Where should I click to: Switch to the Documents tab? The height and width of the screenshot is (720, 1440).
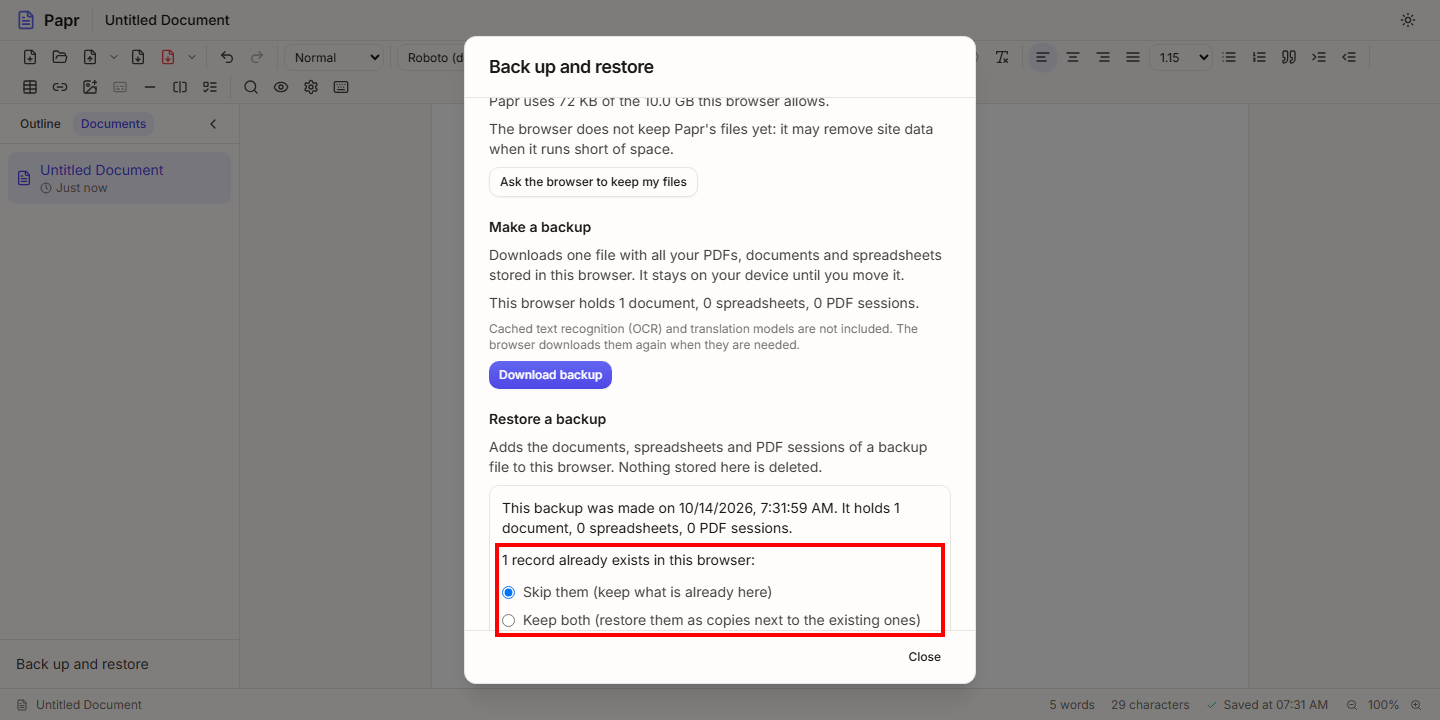(x=114, y=124)
